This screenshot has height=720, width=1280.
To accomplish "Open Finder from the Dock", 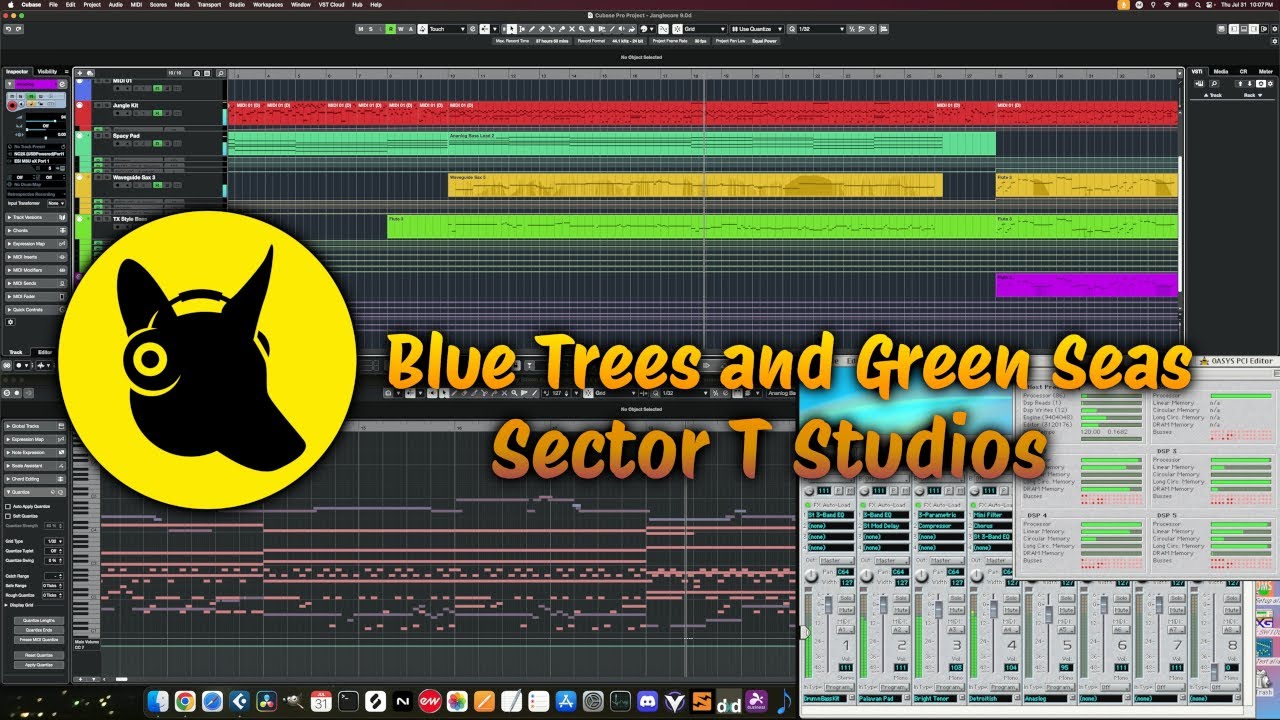I will pos(158,702).
